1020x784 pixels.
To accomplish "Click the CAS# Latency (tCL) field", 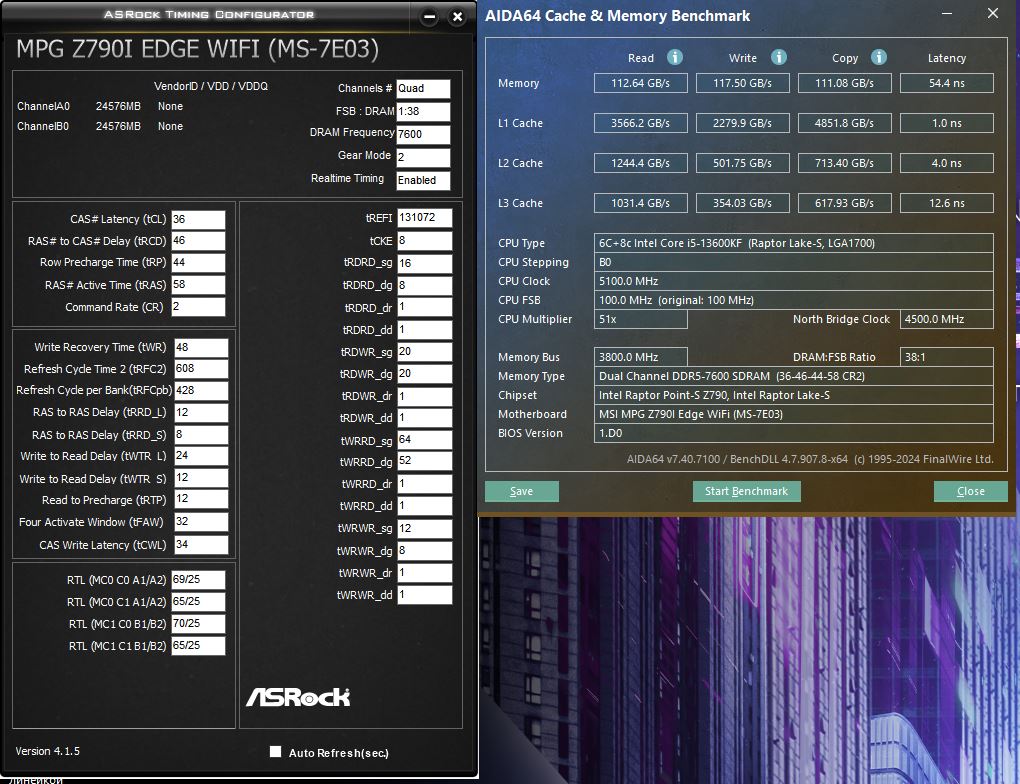I will 198,219.
